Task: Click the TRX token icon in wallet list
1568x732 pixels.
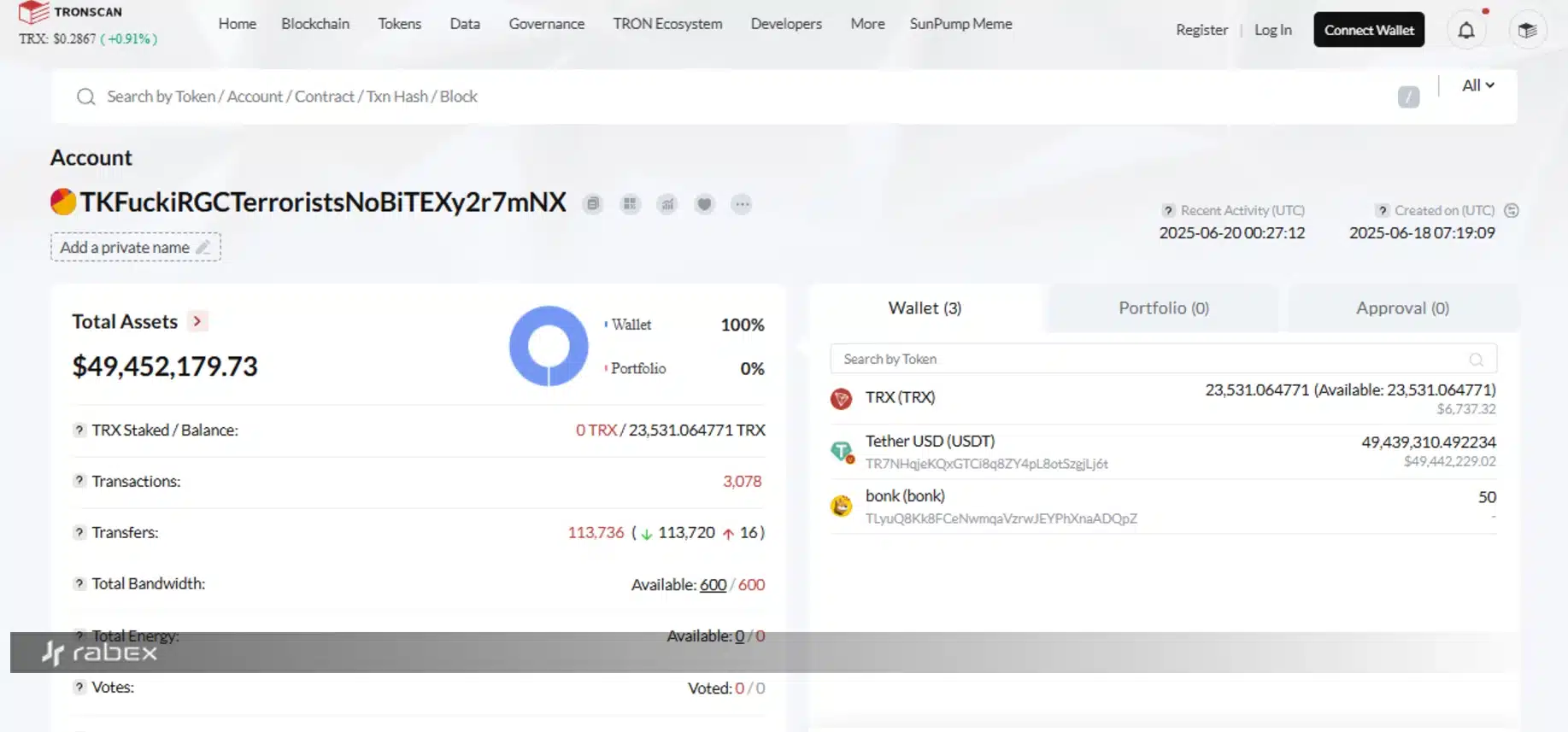Action: [x=842, y=399]
